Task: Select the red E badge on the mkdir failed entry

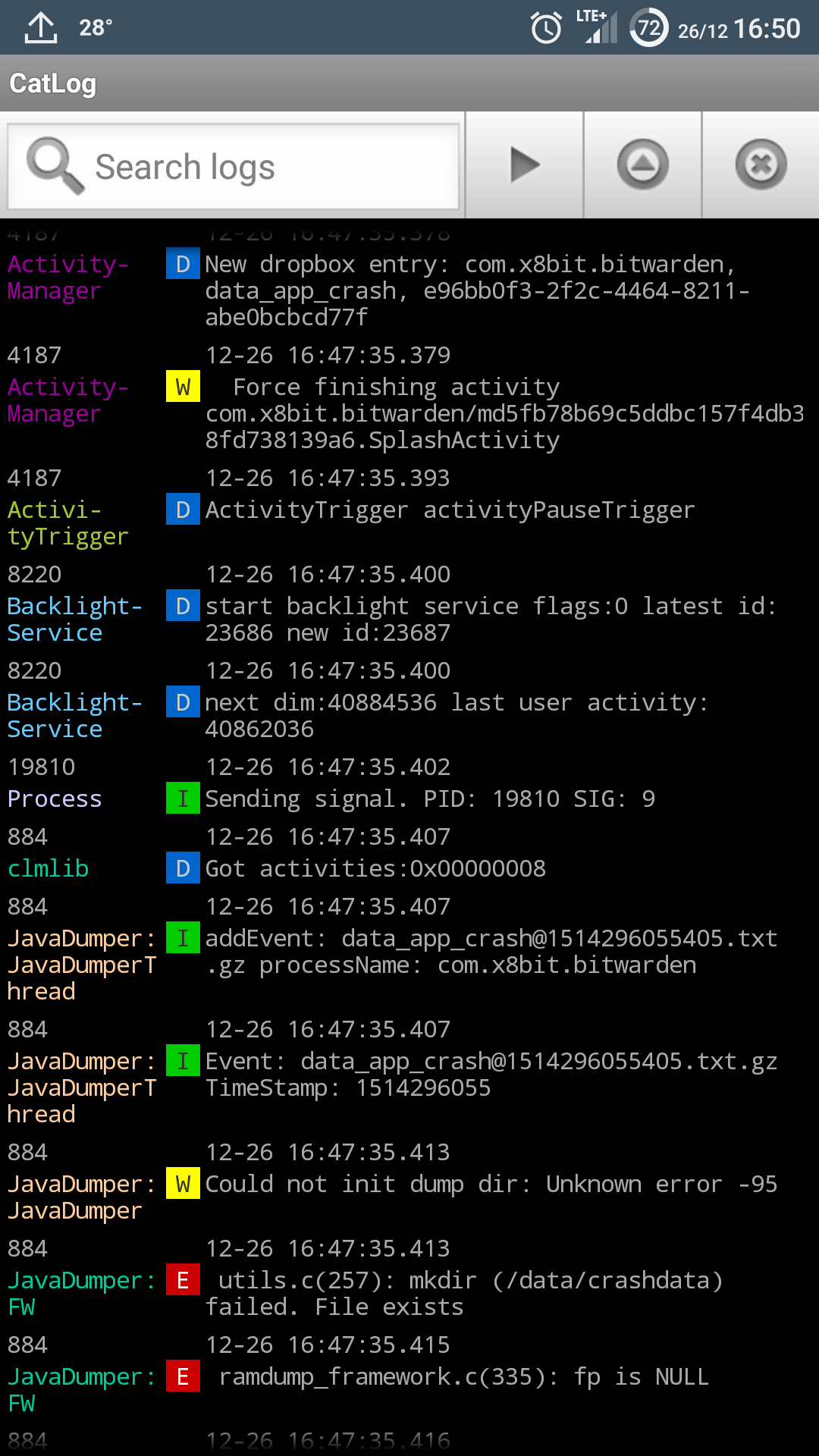Action: [x=183, y=1280]
